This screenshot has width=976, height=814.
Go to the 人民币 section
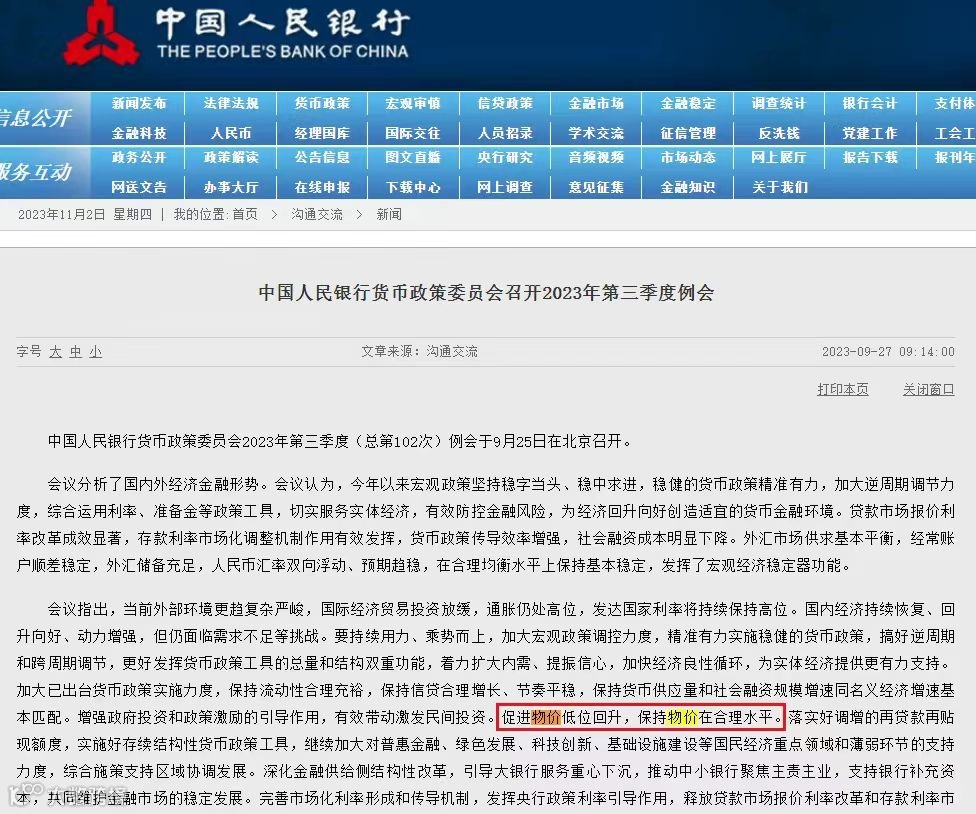230,133
